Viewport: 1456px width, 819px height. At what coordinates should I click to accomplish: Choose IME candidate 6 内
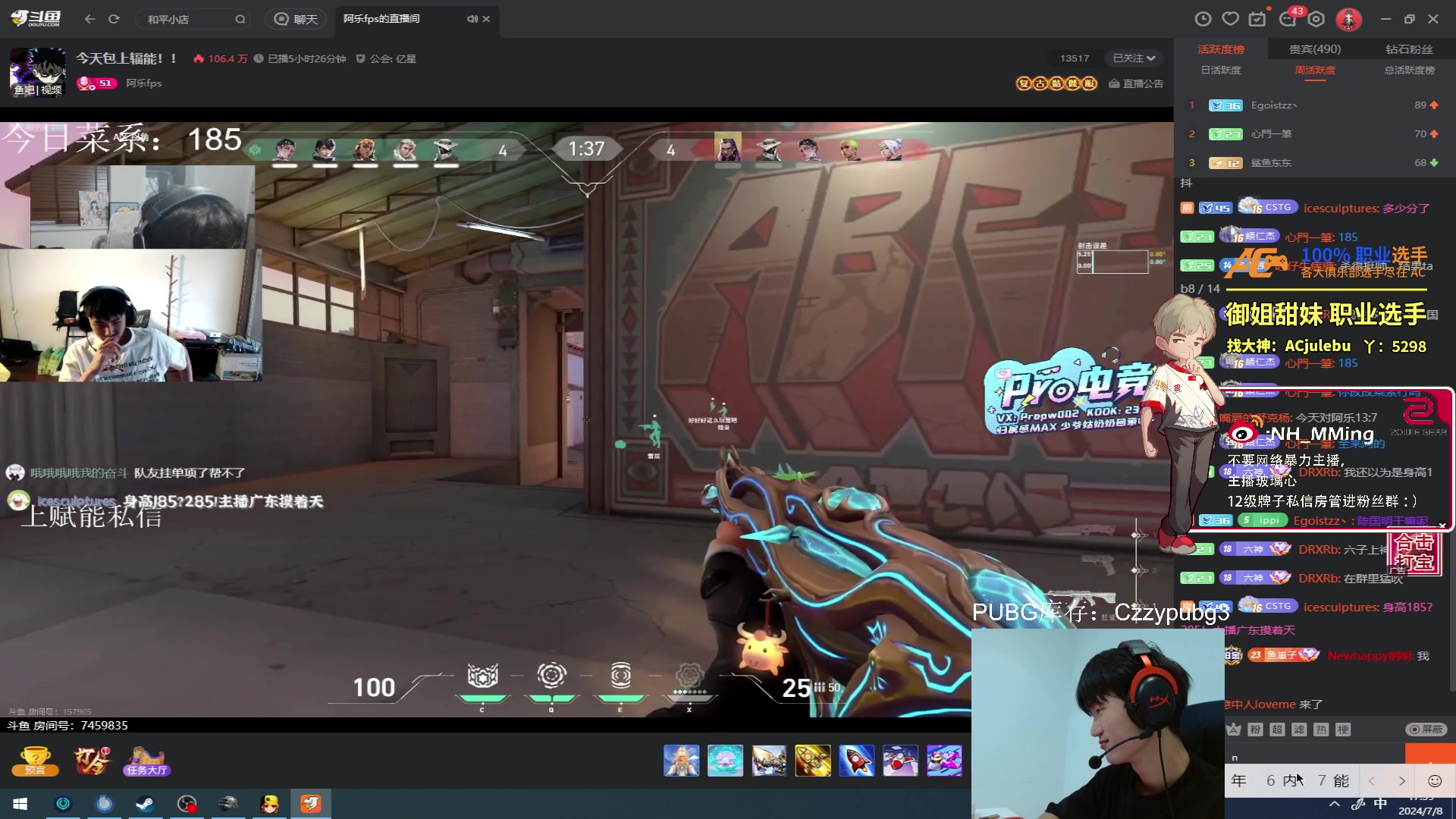pos(1282,781)
